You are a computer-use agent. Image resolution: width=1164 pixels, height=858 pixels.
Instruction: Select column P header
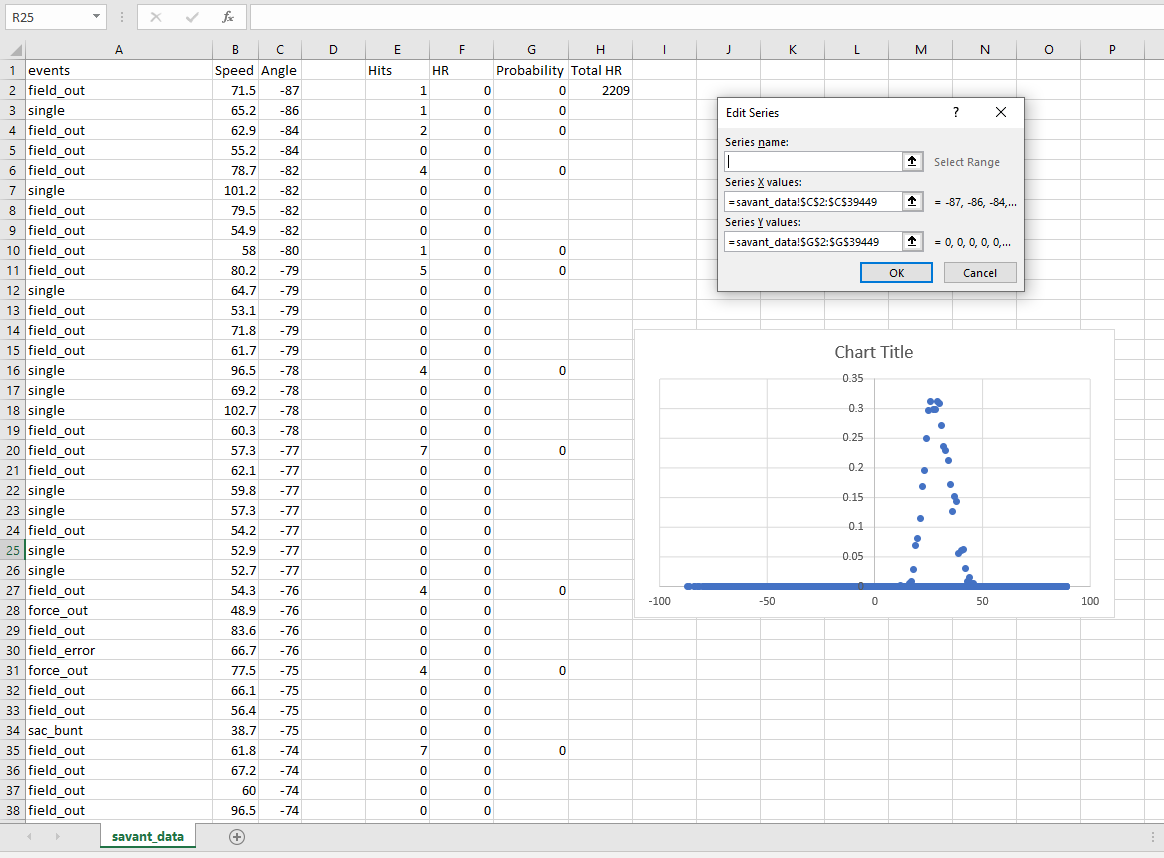[1112, 50]
